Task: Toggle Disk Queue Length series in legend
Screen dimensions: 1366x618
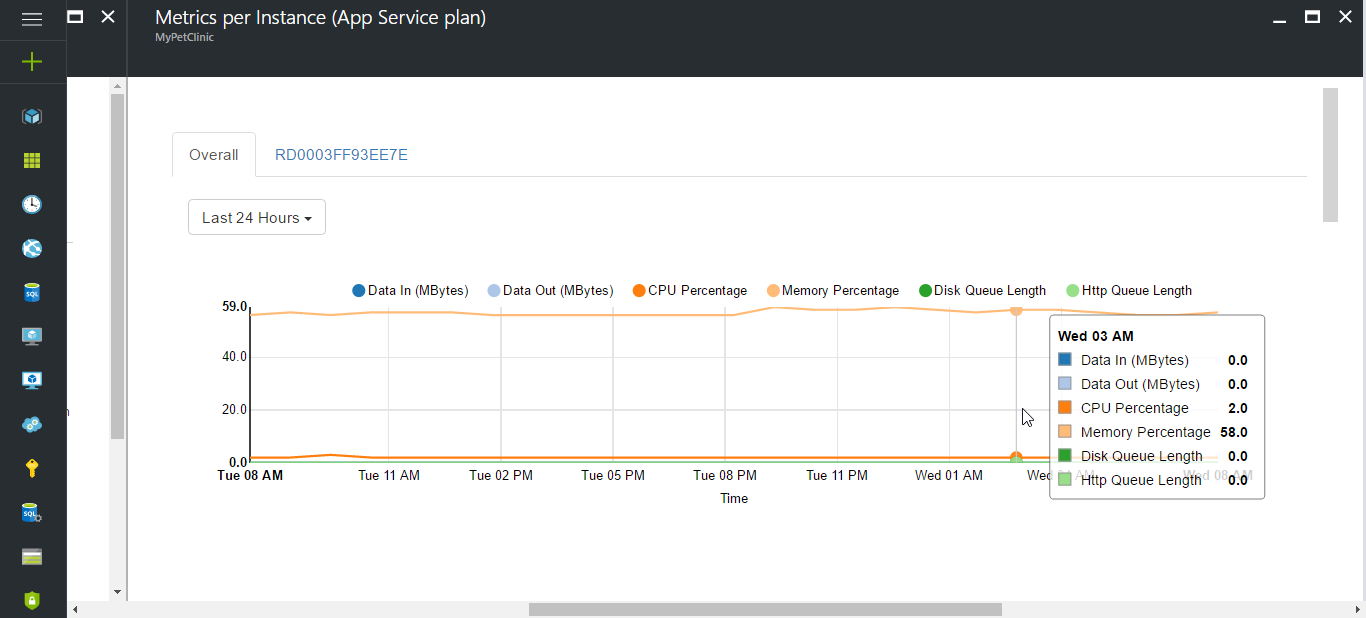Action: coord(982,291)
